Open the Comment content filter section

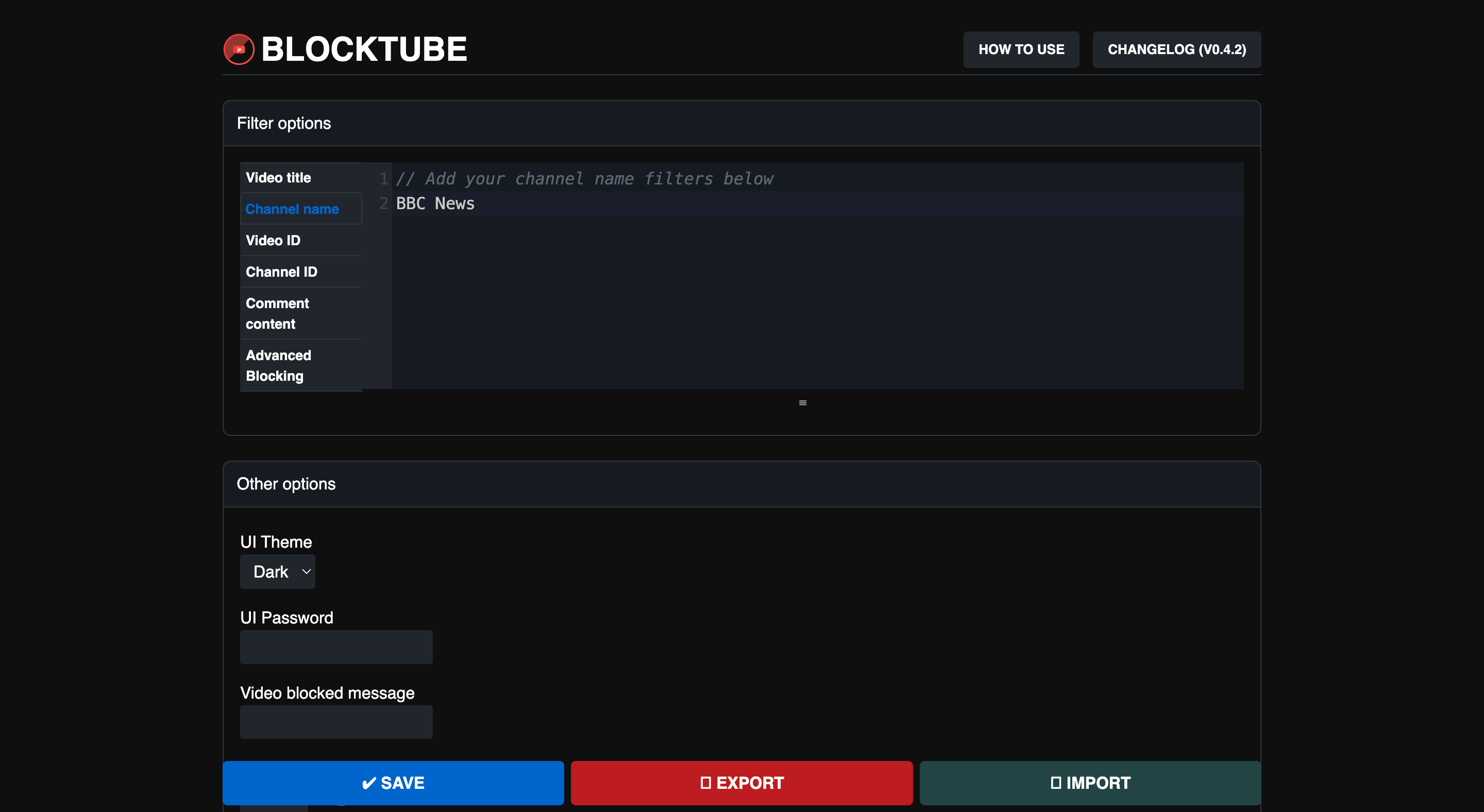point(277,313)
